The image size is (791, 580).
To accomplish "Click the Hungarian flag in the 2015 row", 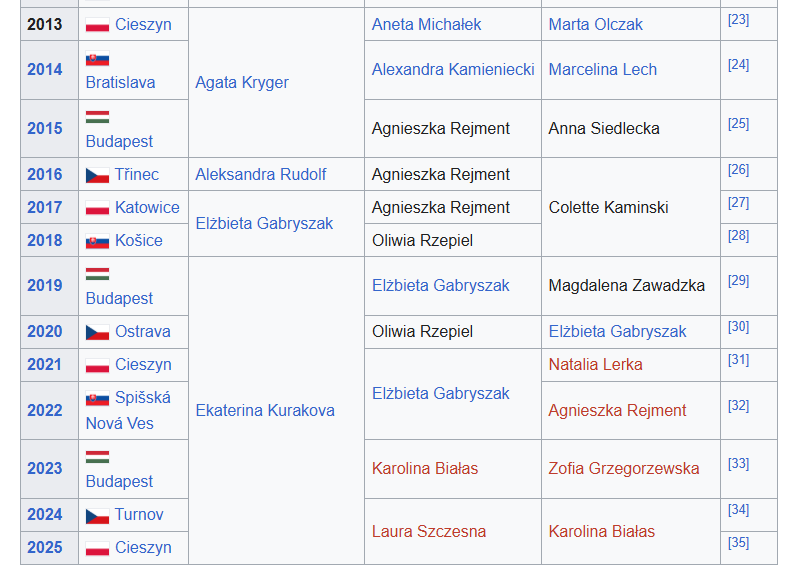I will click(x=97, y=117).
